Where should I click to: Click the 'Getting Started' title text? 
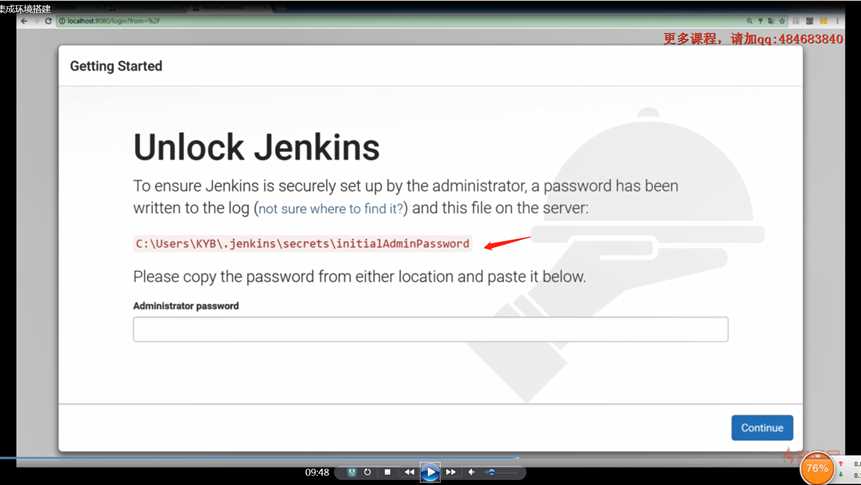(x=116, y=66)
